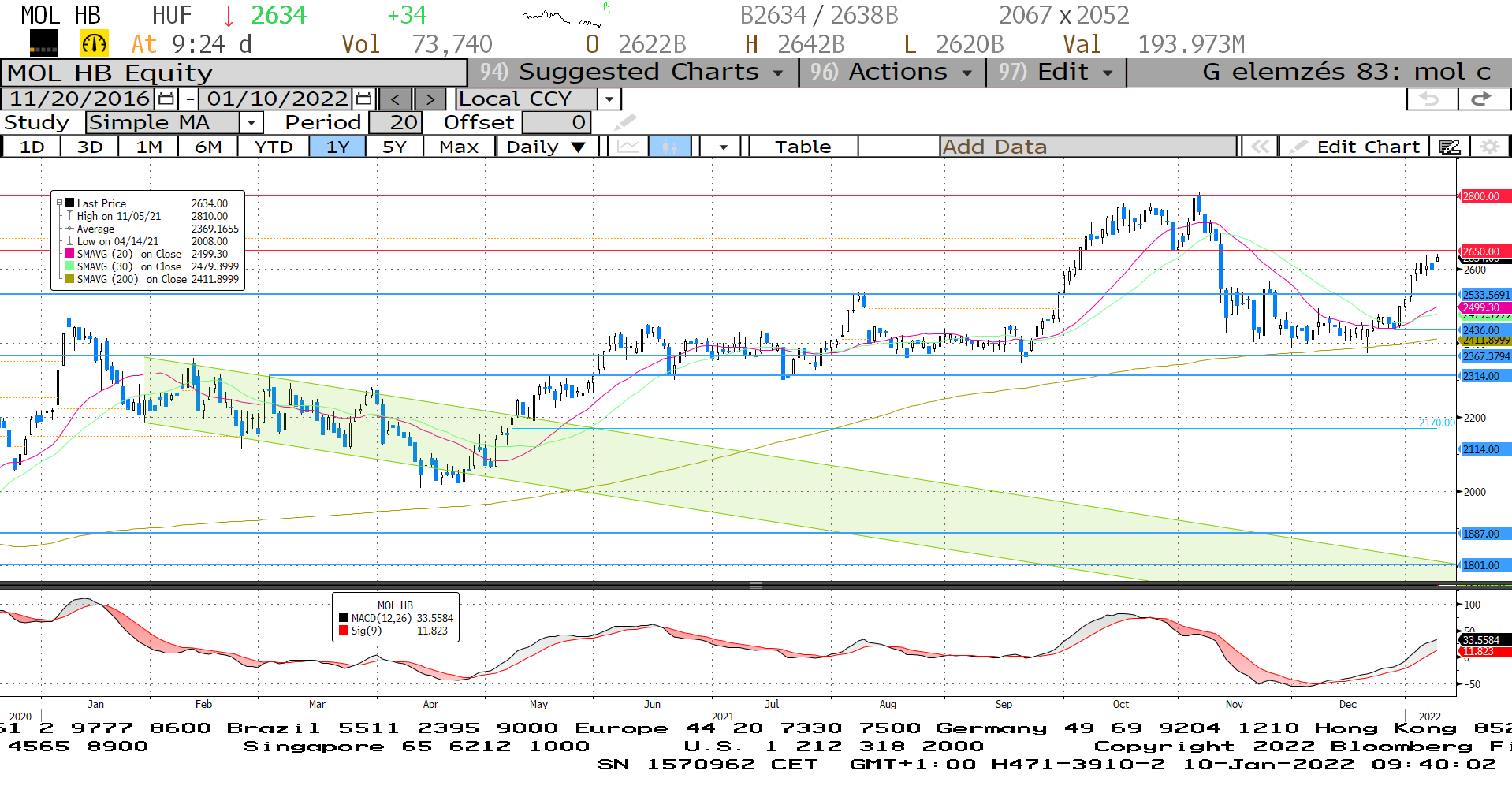Click the 2436.00 blue level label
1512x808 pixels.
point(1485,330)
